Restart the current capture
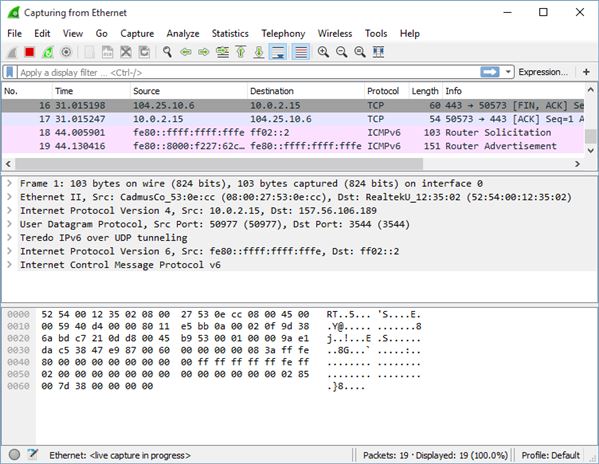 pos(48,52)
